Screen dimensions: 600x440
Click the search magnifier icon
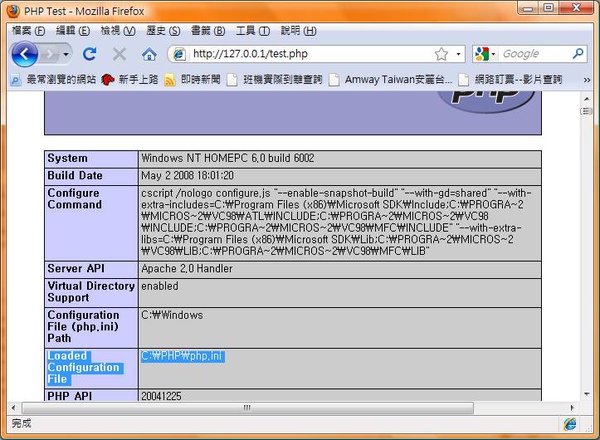(578, 54)
